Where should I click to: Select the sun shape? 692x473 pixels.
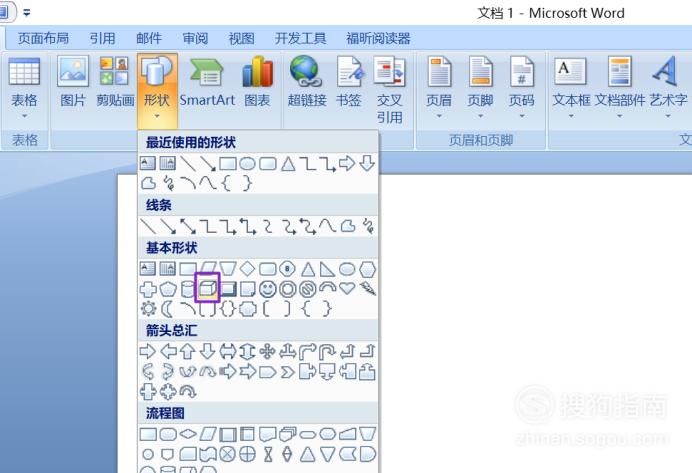[148, 308]
